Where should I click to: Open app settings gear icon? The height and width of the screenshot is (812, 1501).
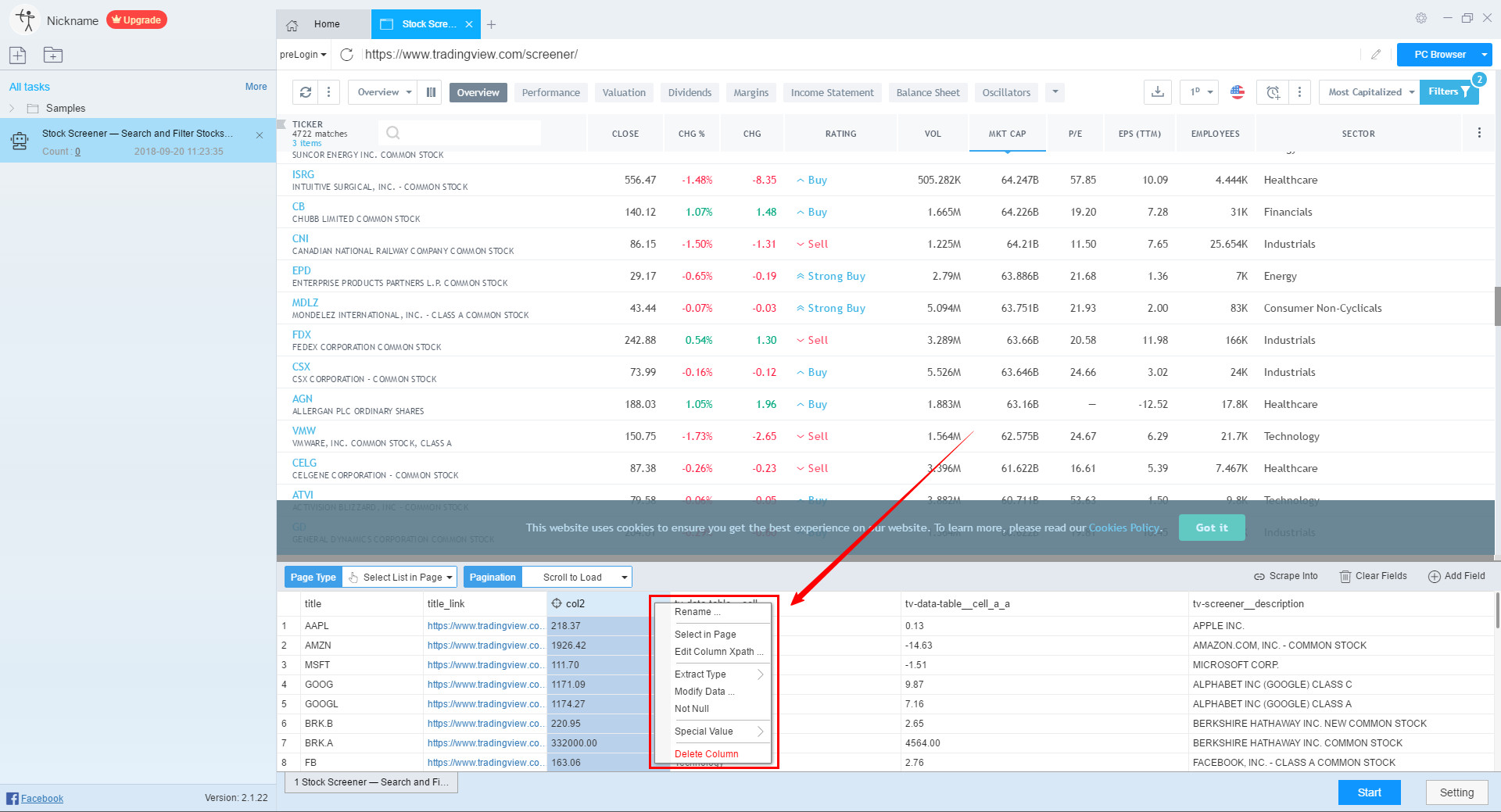1421,18
